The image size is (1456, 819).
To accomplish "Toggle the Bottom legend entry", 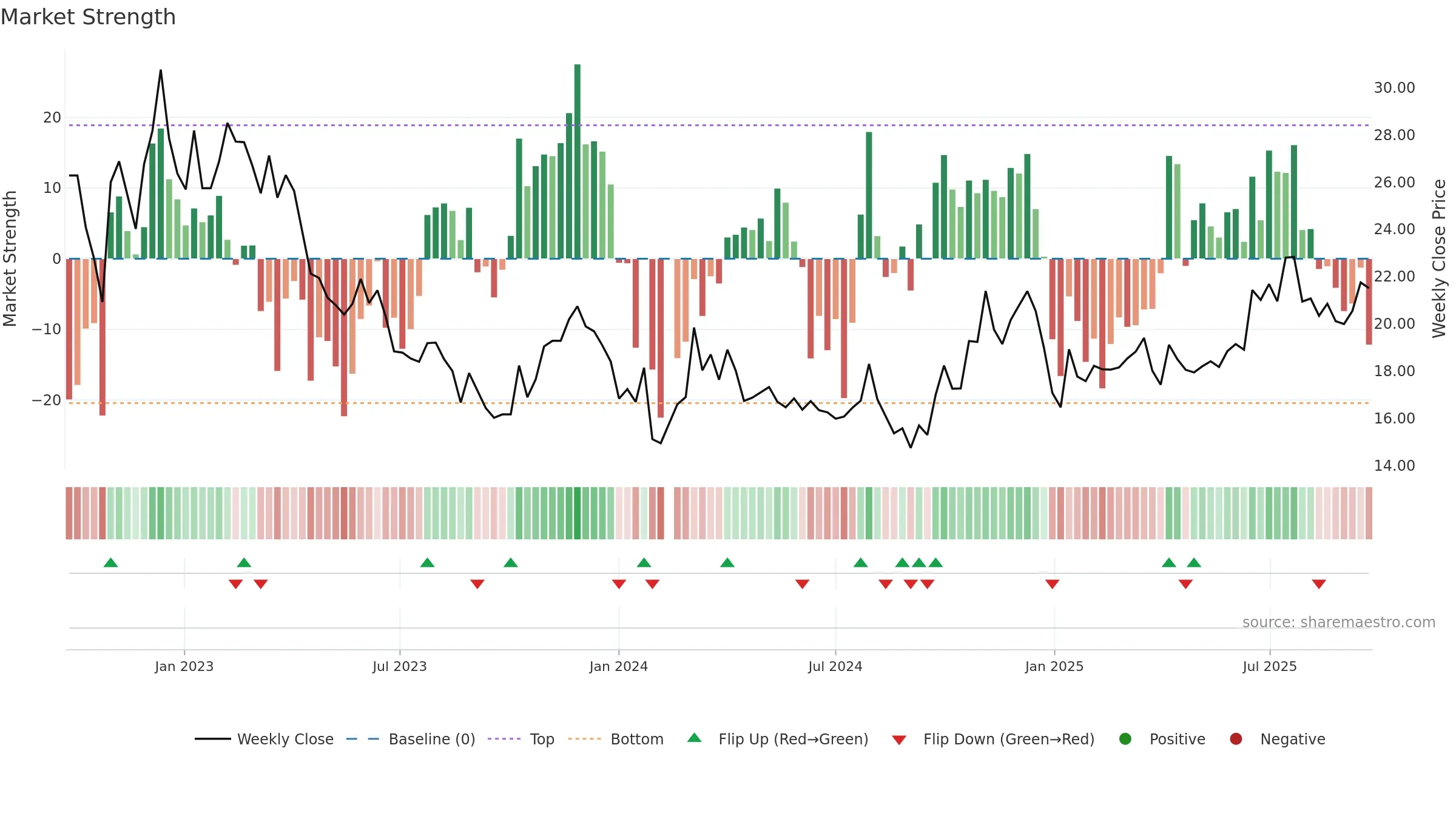I will click(x=616, y=739).
